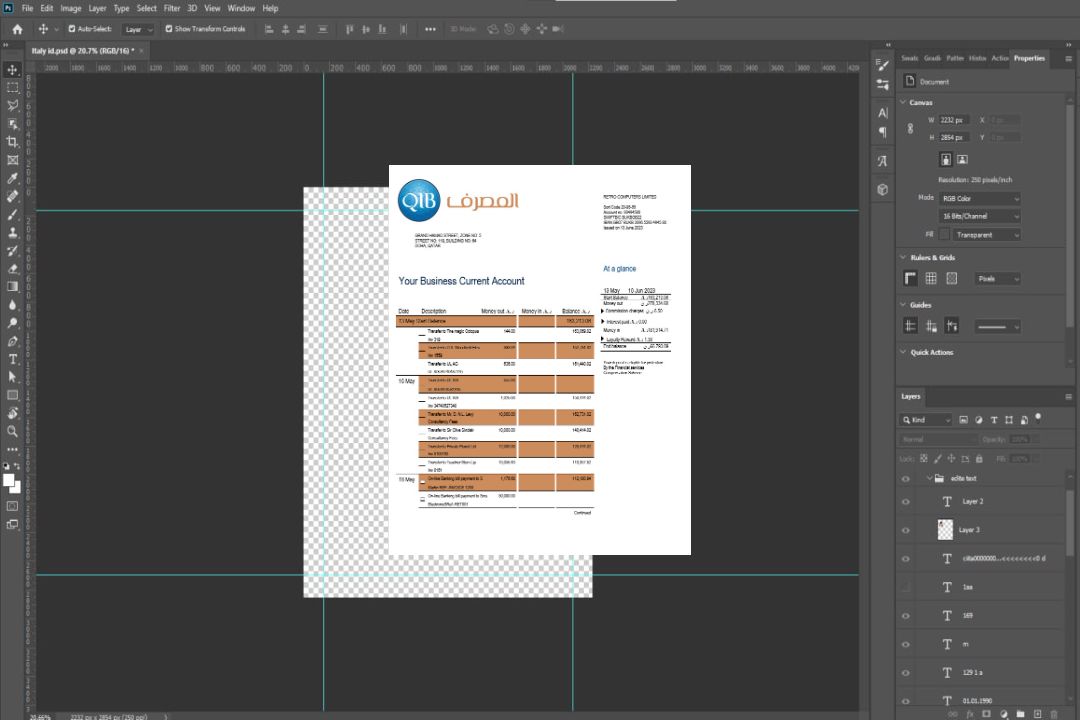Click the canvas width W input field
Image resolution: width=1080 pixels, height=720 pixels.
point(953,120)
